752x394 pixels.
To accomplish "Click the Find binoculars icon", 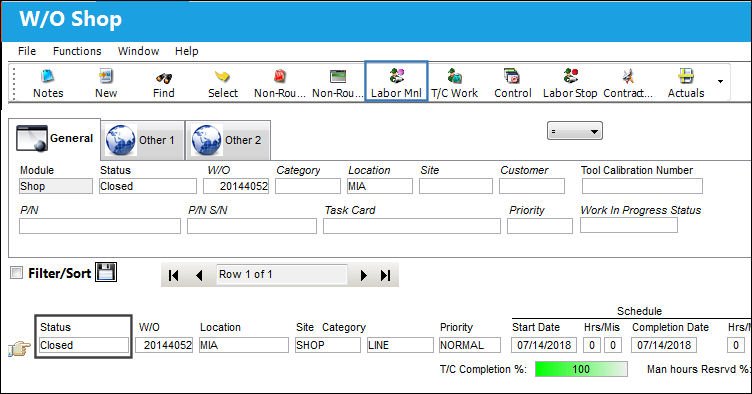I will tap(164, 83).
